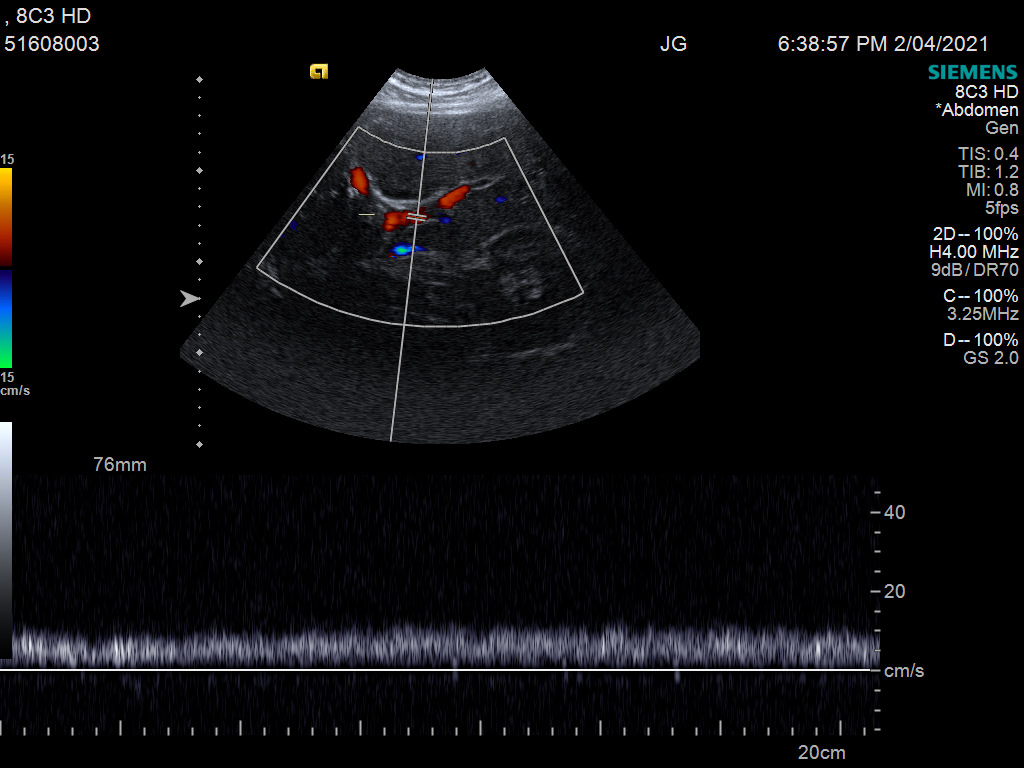
Task: Click the grayscale map bar
Action: [6, 540]
